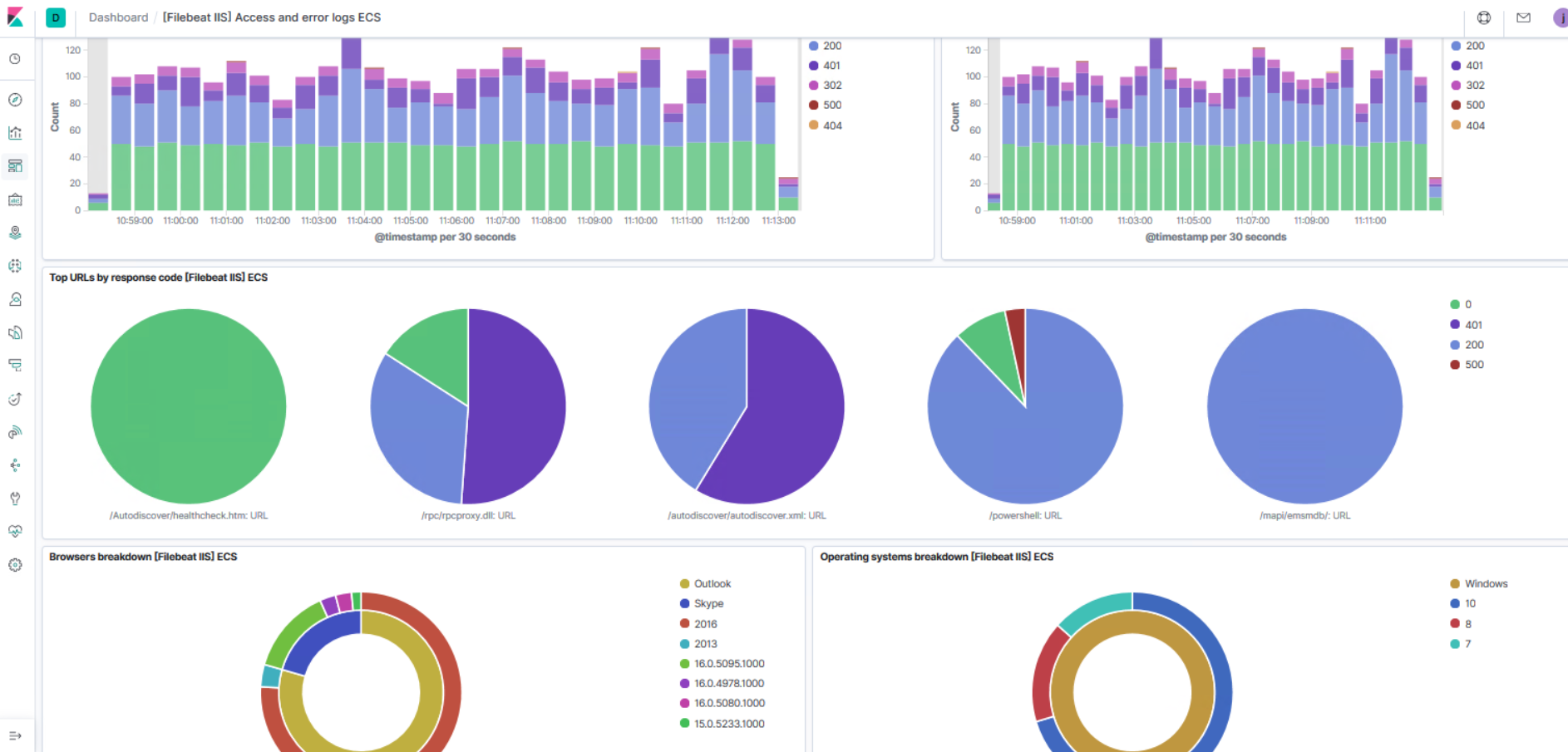Expand the Skype legend entry options
The height and width of the screenshot is (752, 1568).
click(707, 603)
